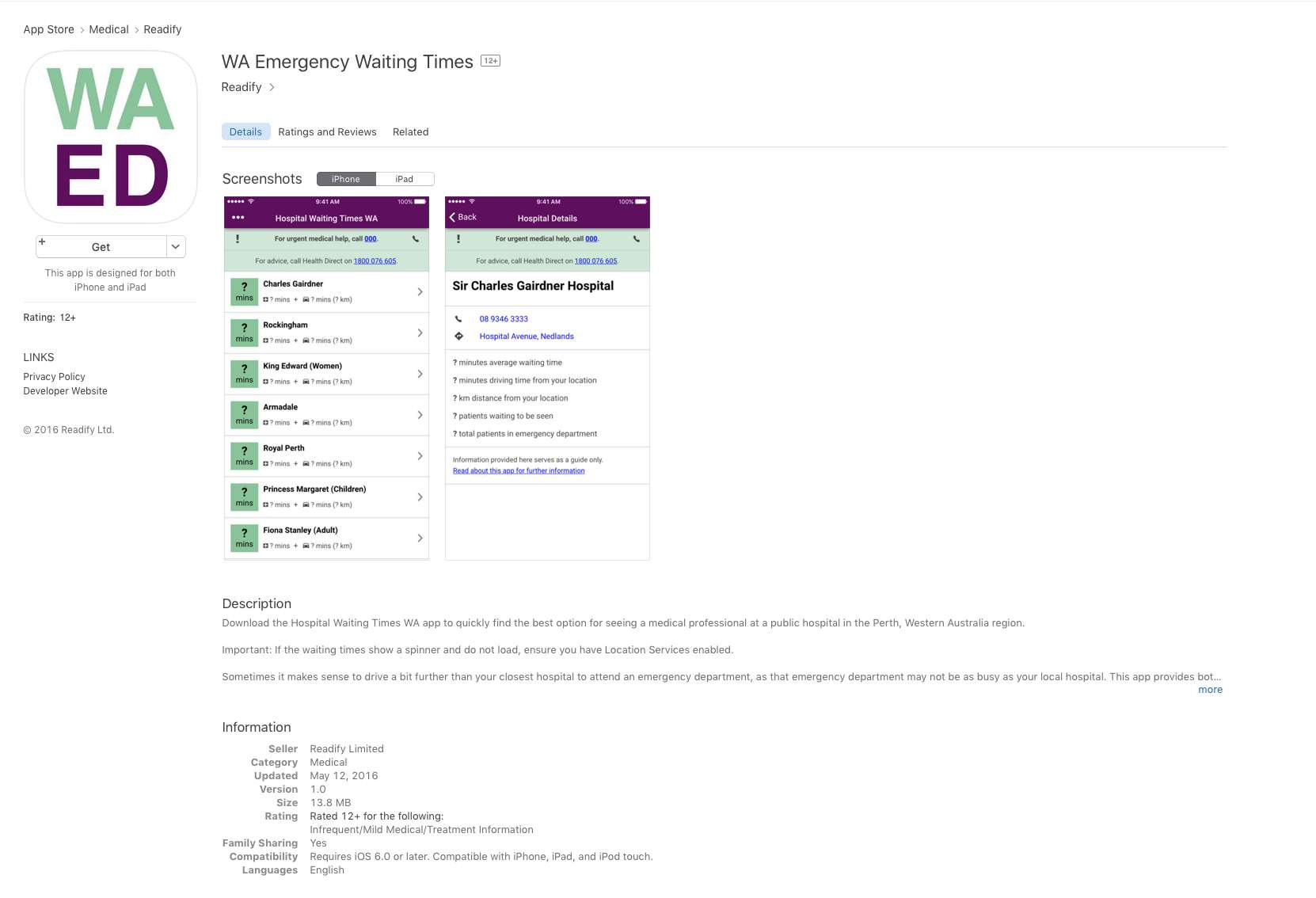Click the May 12, 2016 updated date
The width and height of the screenshot is (1316, 898).
pos(344,776)
